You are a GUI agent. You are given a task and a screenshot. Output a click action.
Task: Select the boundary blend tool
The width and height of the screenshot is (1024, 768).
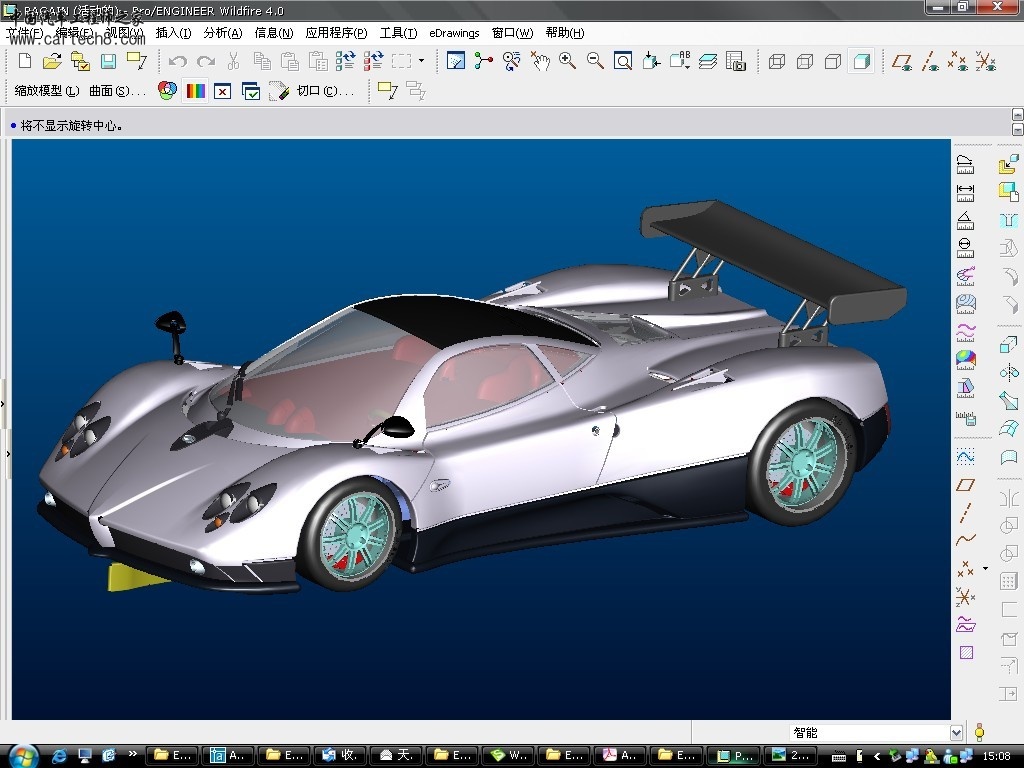[1008, 428]
